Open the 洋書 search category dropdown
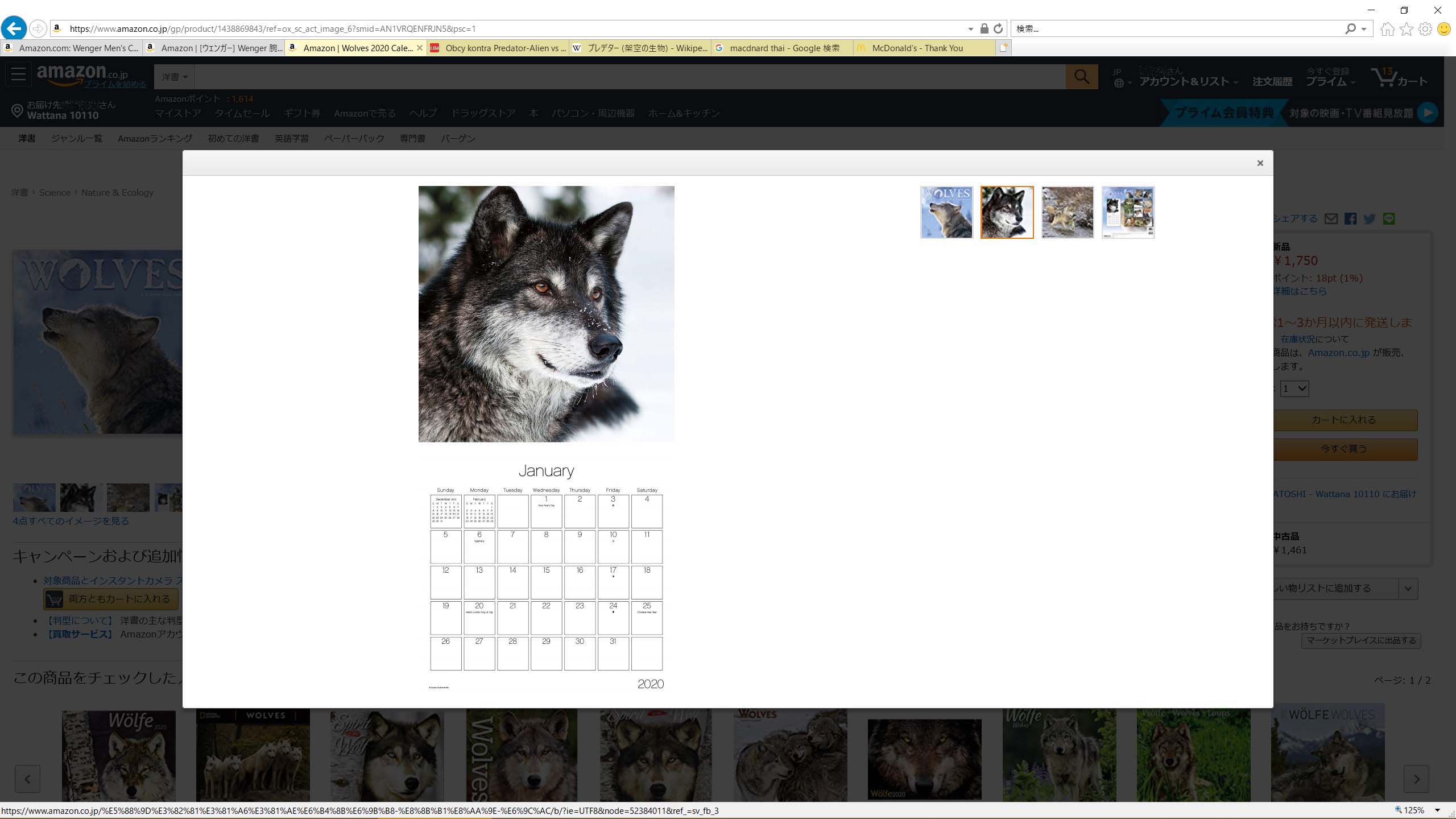The width and height of the screenshot is (1456, 819). click(174, 77)
